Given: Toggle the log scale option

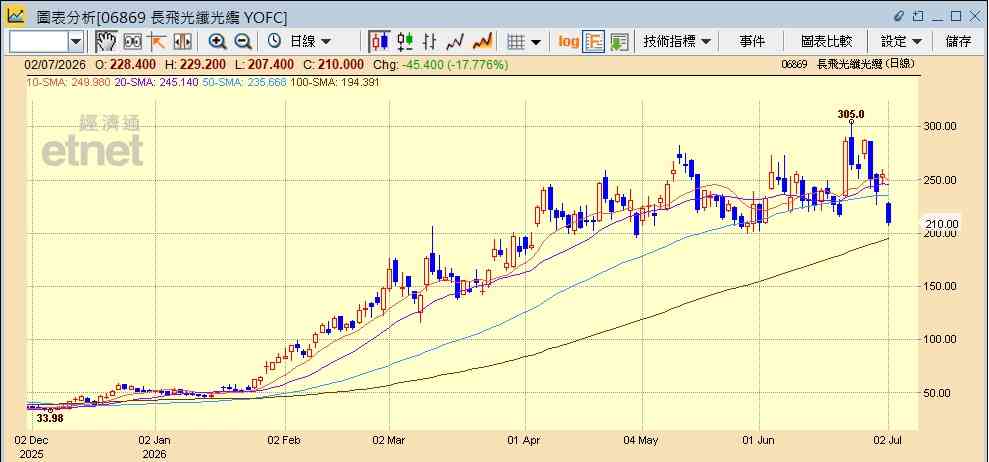Looking at the screenshot, I should pos(568,42).
